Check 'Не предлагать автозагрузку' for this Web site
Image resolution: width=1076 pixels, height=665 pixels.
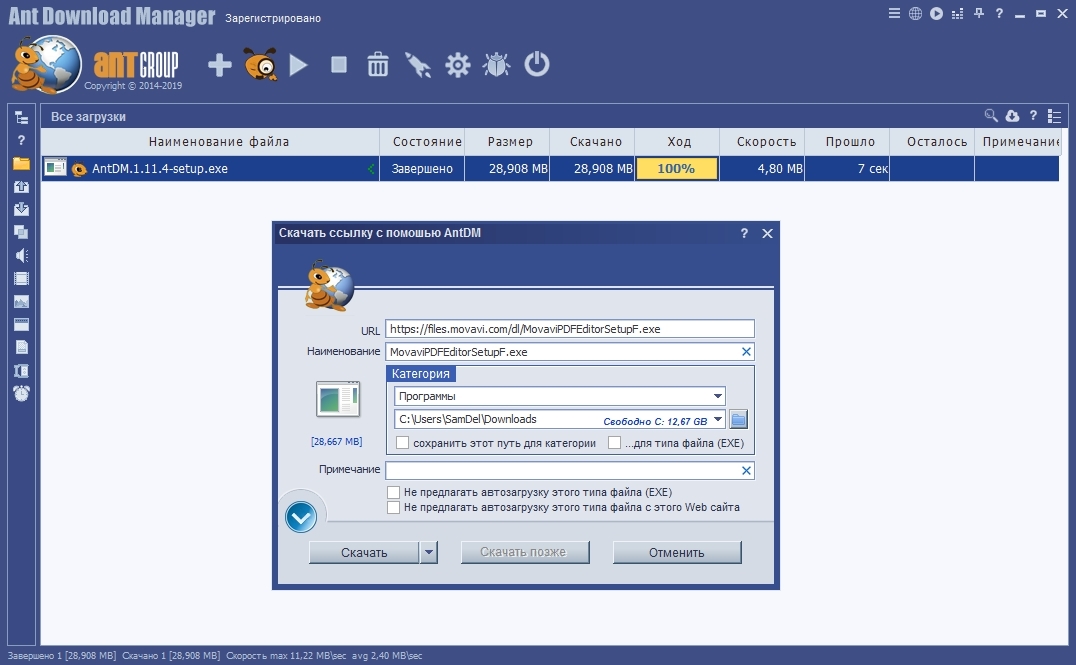[394, 508]
